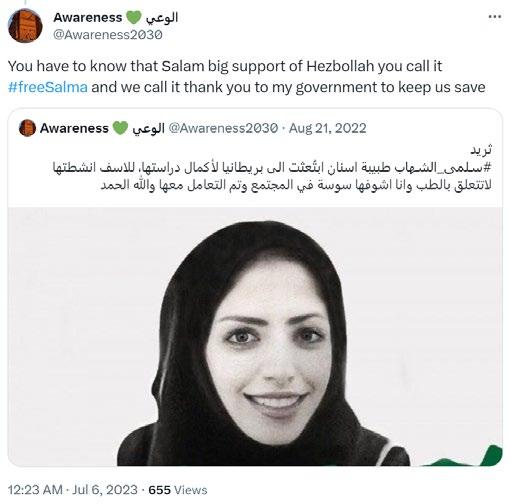Open the Arabic hashtag in quoted tweet
Viewport: 510px width, 504px height.
point(454,167)
